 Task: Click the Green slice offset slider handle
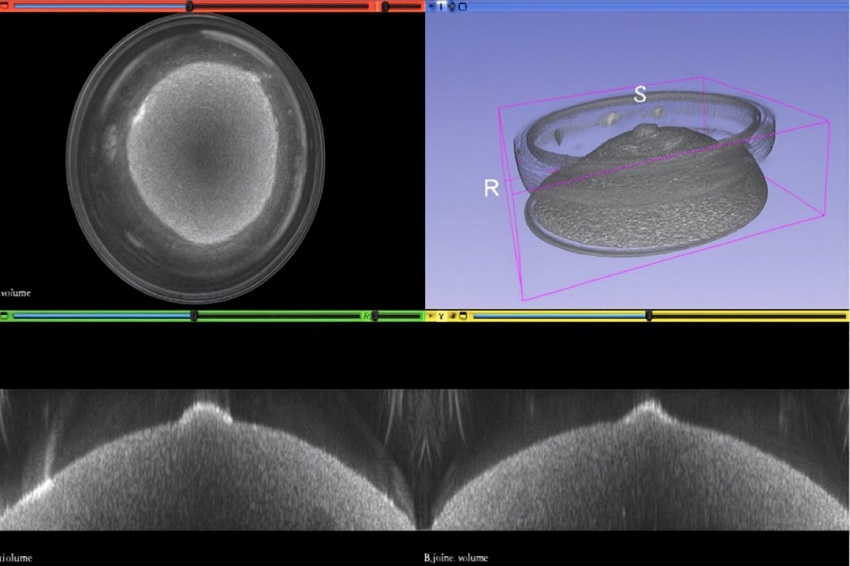194,316
